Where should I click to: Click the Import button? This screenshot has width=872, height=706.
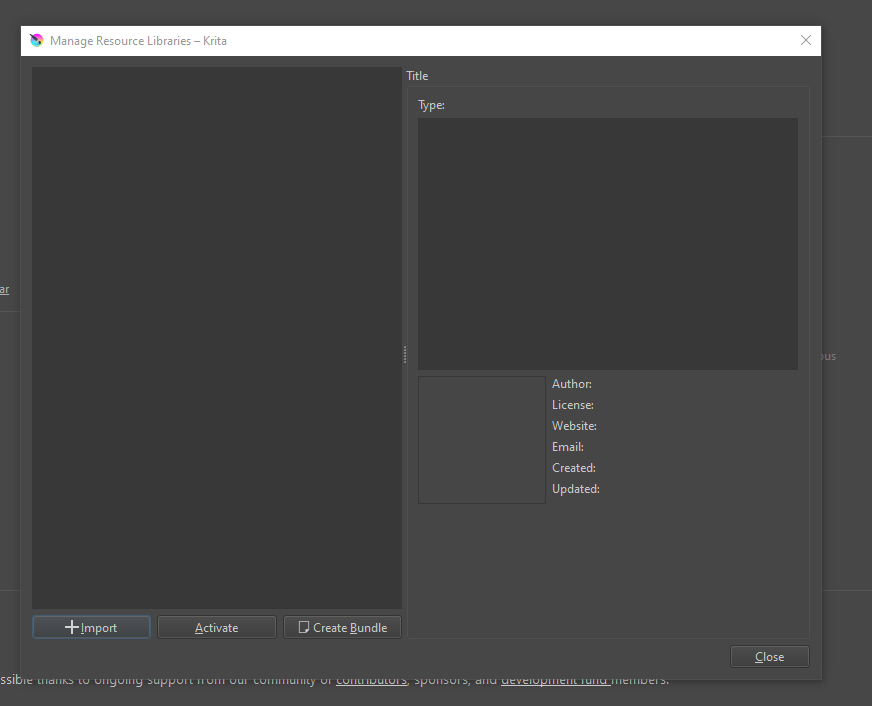(91, 627)
